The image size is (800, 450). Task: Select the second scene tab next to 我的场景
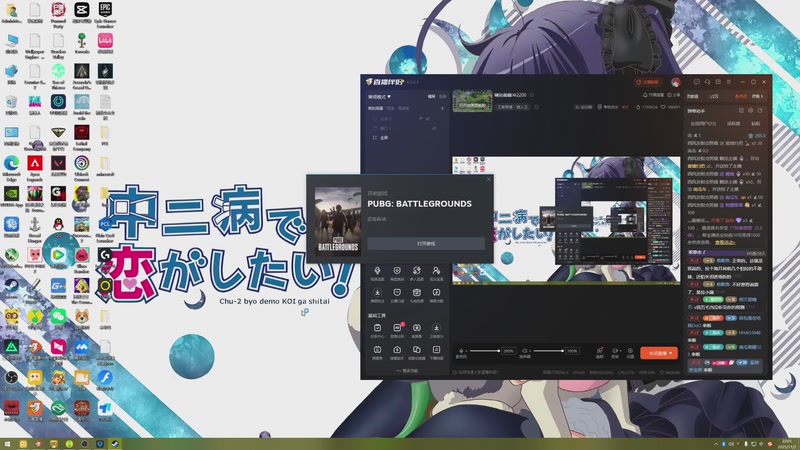click(x=390, y=108)
